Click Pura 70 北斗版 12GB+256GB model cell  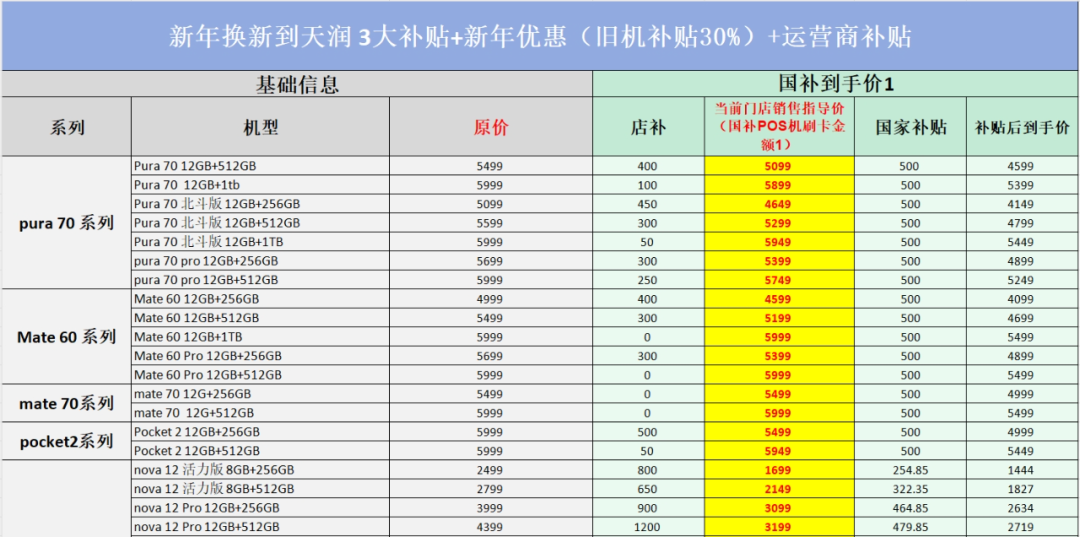[x=260, y=204]
